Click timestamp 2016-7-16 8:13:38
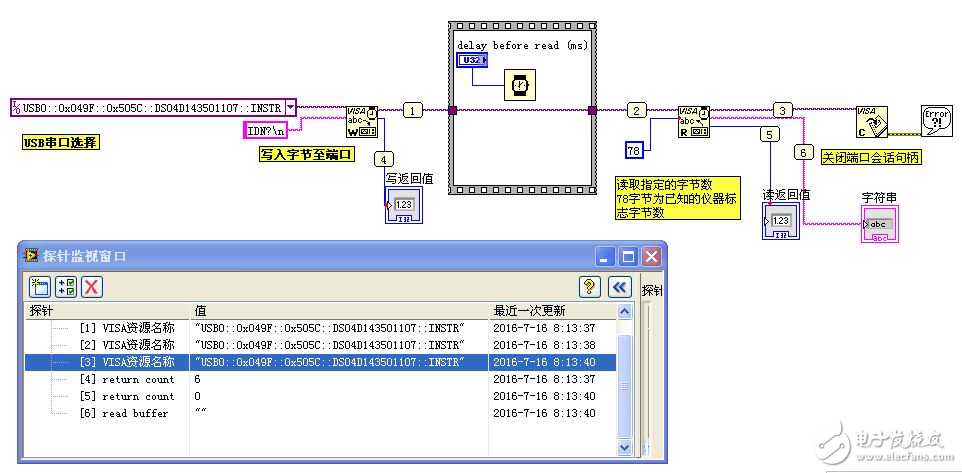Viewport: 962px width, 473px height. pyautogui.click(x=544, y=345)
